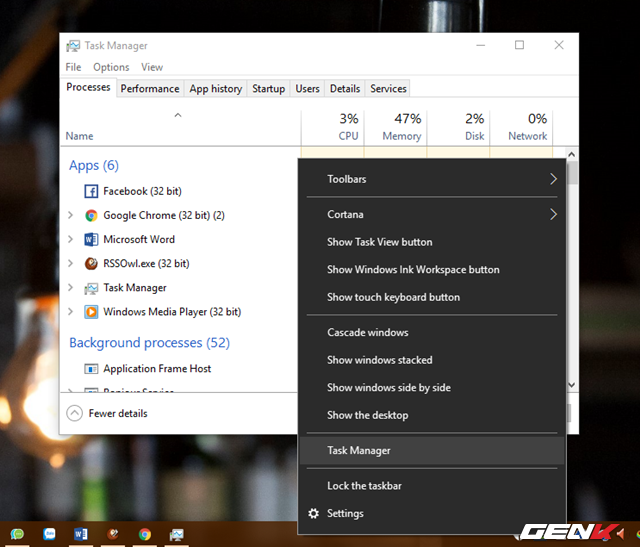The height and width of the screenshot is (547, 640).
Task: Expand the RSSOwl.exe process group
Action: [70, 263]
